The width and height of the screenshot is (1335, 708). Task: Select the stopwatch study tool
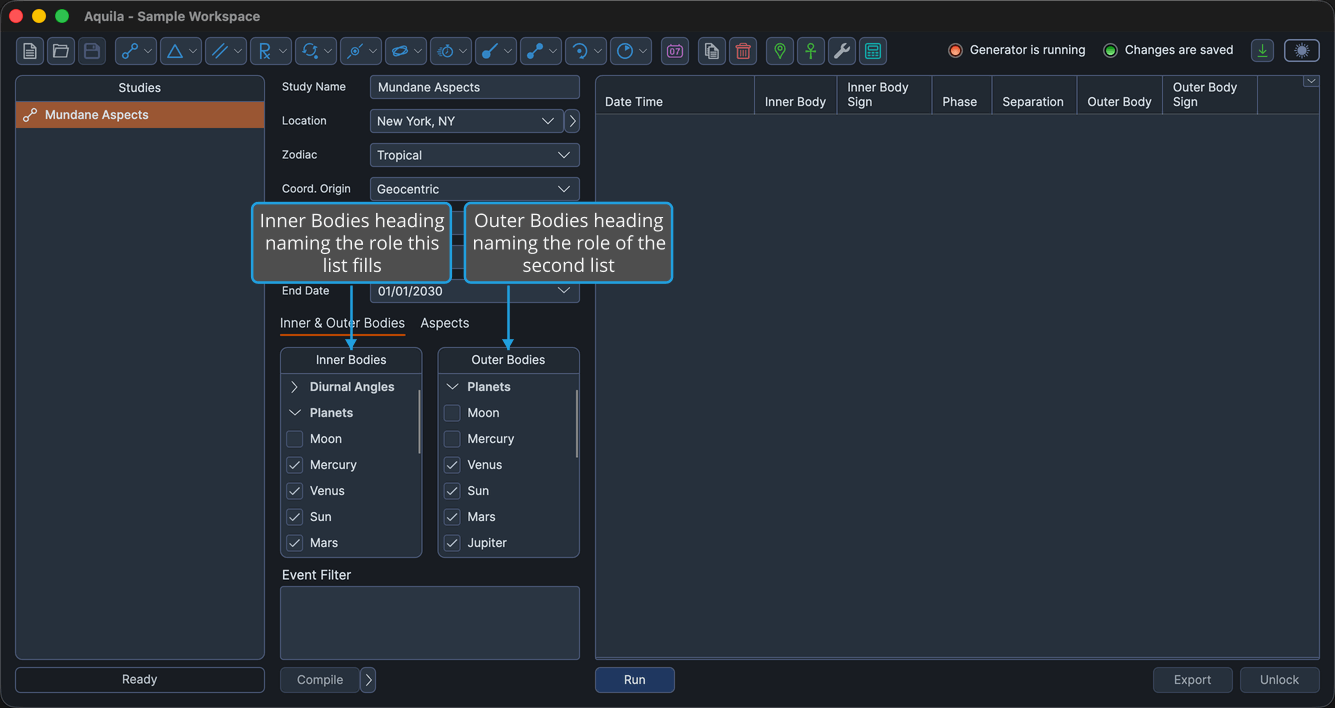(x=451, y=51)
